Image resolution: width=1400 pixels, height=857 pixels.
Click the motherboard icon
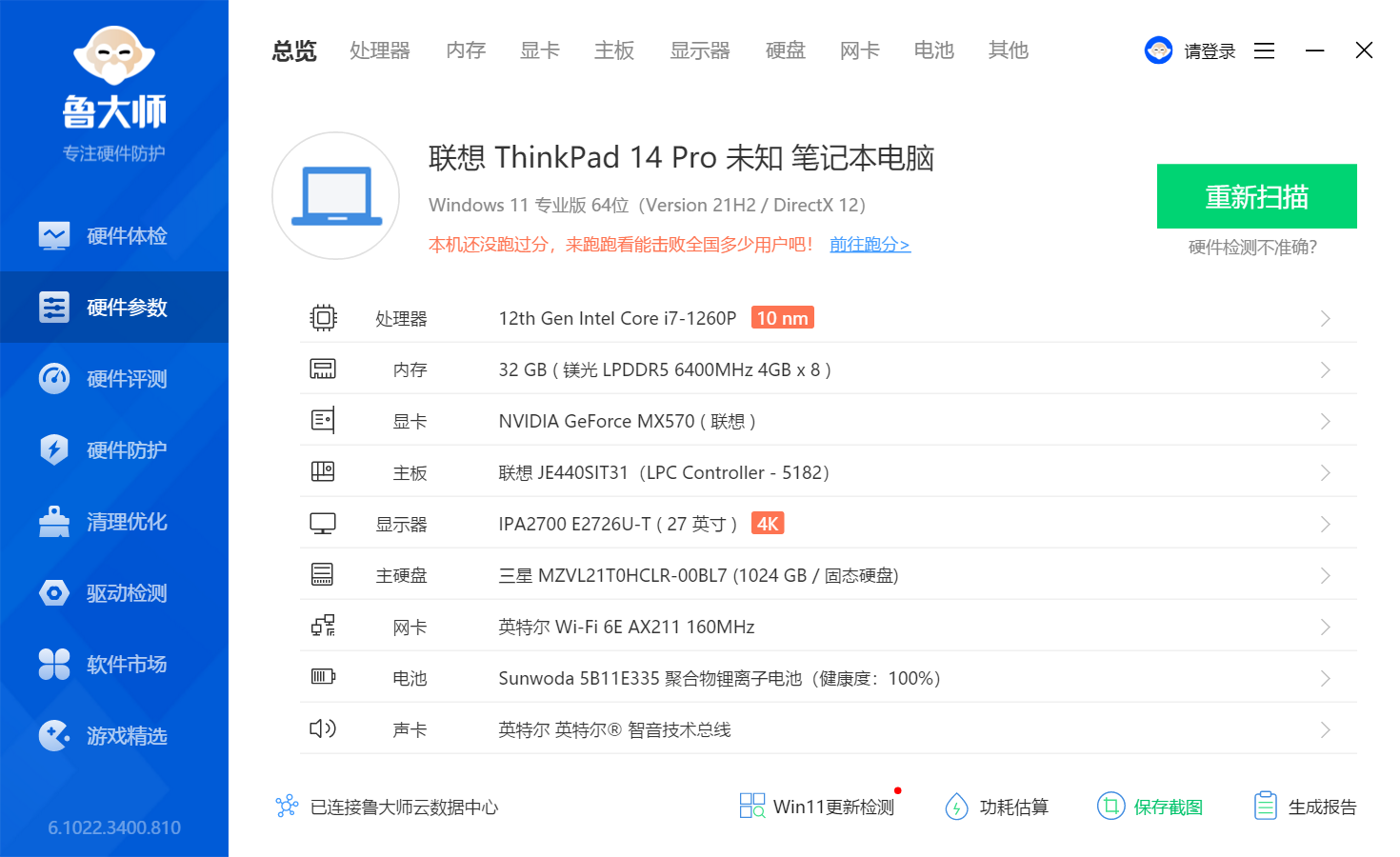[x=323, y=471]
